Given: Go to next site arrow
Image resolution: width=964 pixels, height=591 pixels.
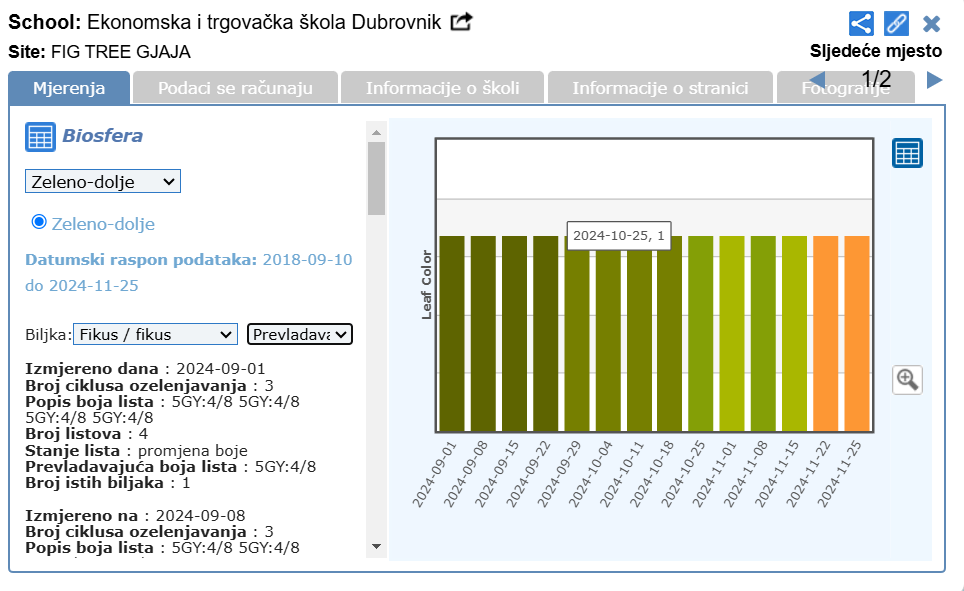Looking at the screenshot, I should 935,80.
